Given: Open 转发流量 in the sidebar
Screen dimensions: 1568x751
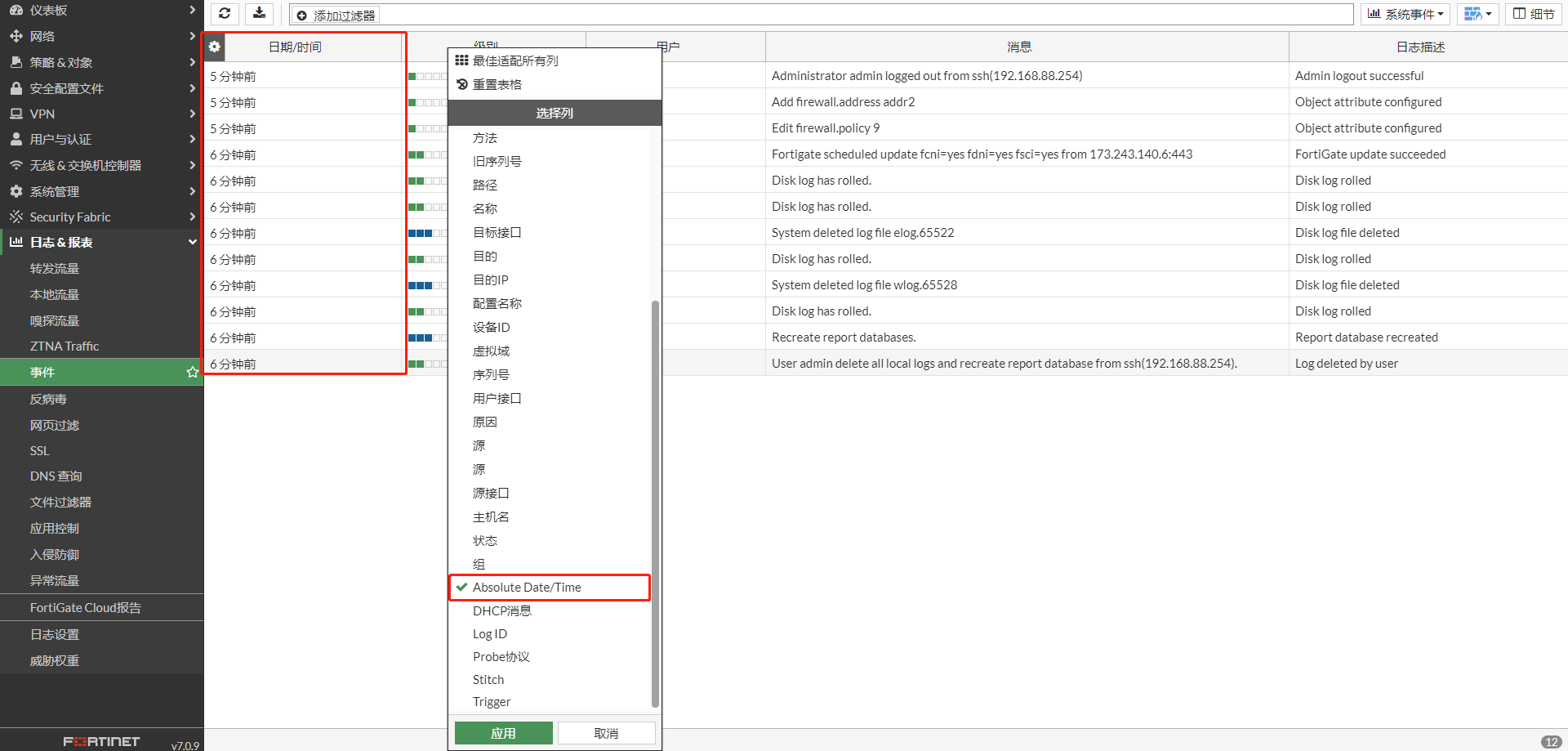Looking at the screenshot, I should 55,269.
